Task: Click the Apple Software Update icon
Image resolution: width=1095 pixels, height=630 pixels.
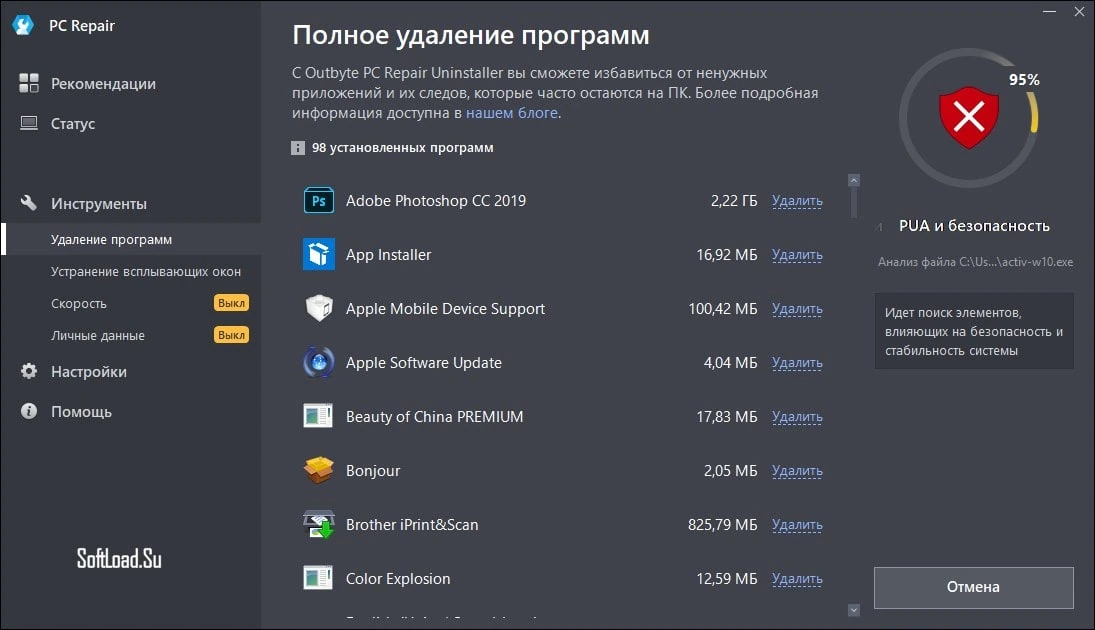Action: 318,362
